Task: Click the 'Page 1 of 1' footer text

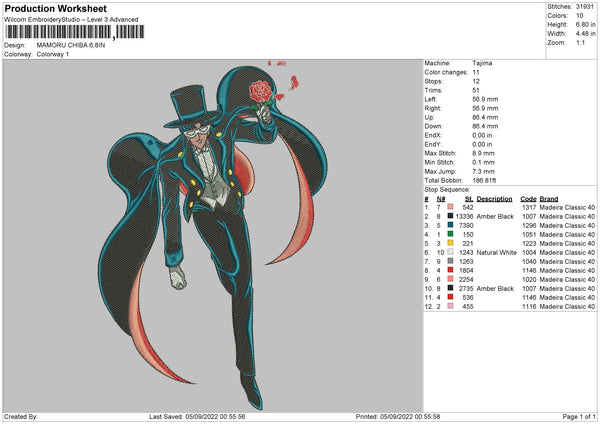Action: tap(579, 416)
